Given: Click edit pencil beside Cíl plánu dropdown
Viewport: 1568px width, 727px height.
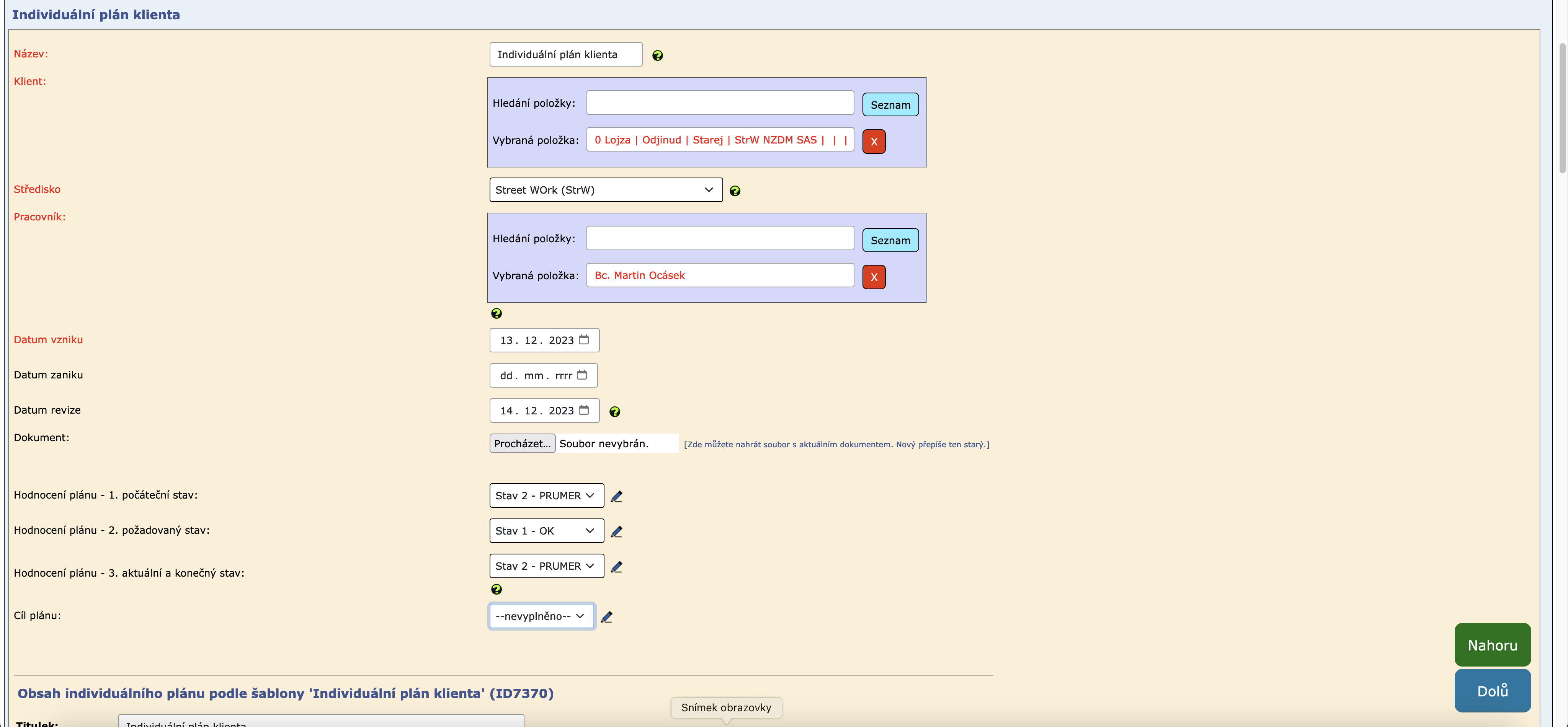Looking at the screenshot, I should (x=606, y=617).
